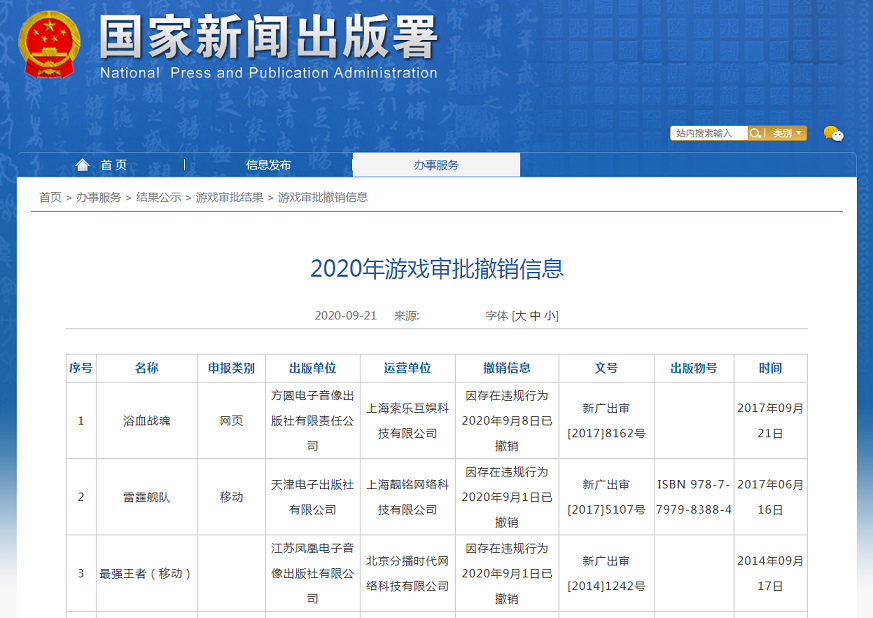Click the 字体 label
Screen dimensions: 873x618
(x=497, y=316)
